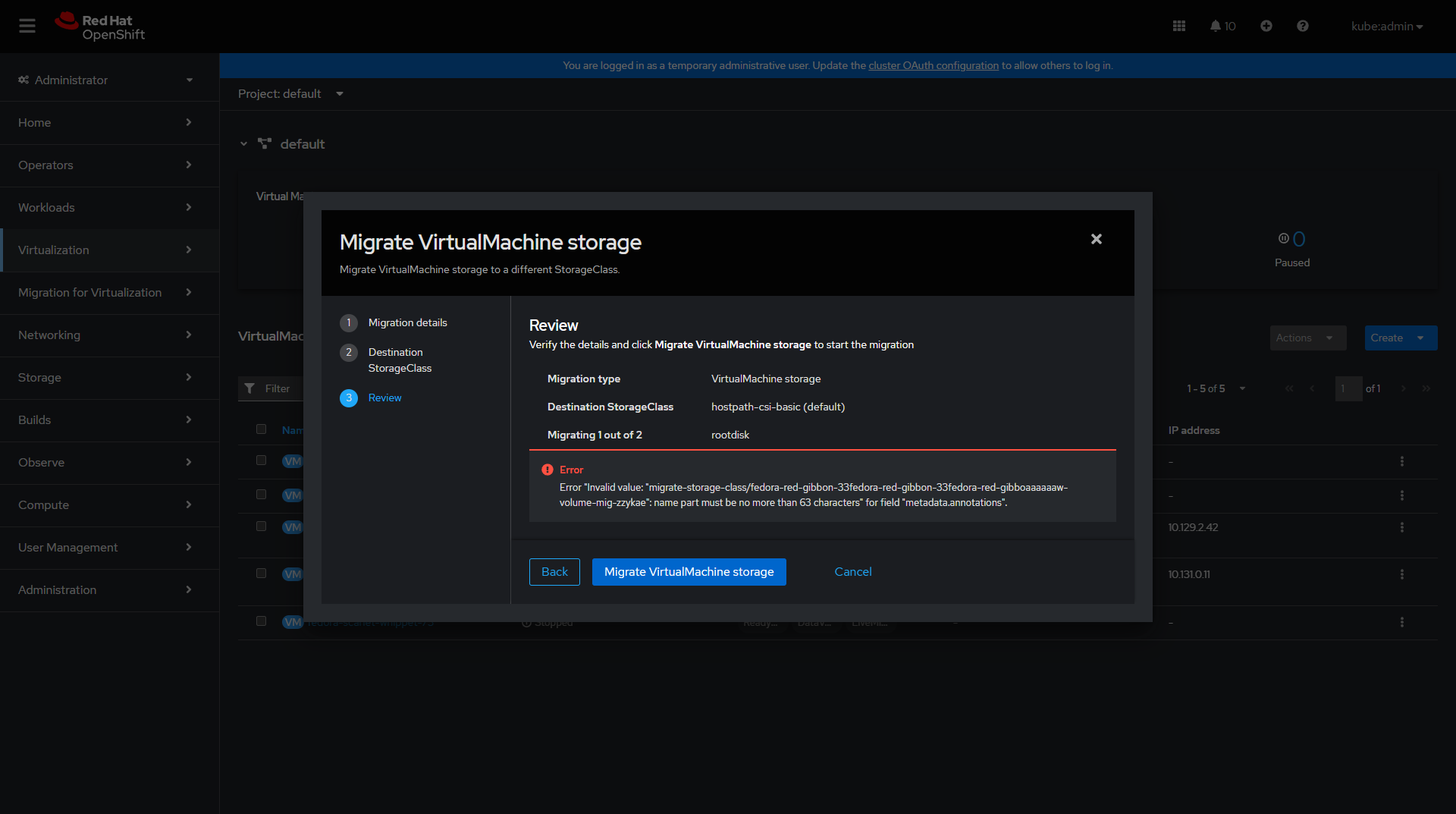The height and width of the screenshot is (814, 1456).
Task: Click the VirtualMachine storage migration type value
Action: point(766,379)
